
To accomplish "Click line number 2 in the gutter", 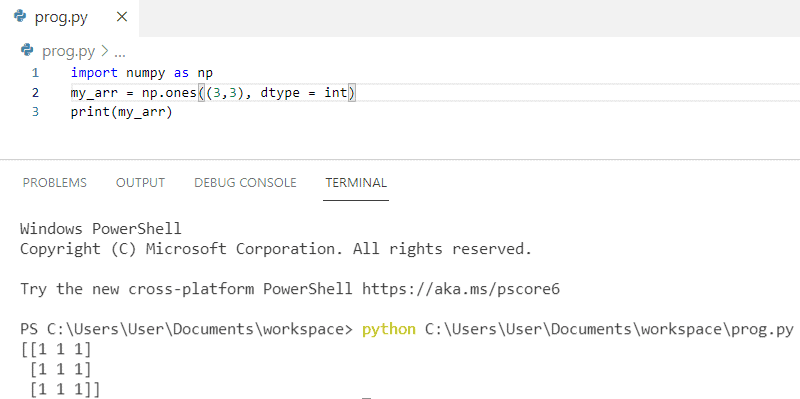I will click(35, 93).
